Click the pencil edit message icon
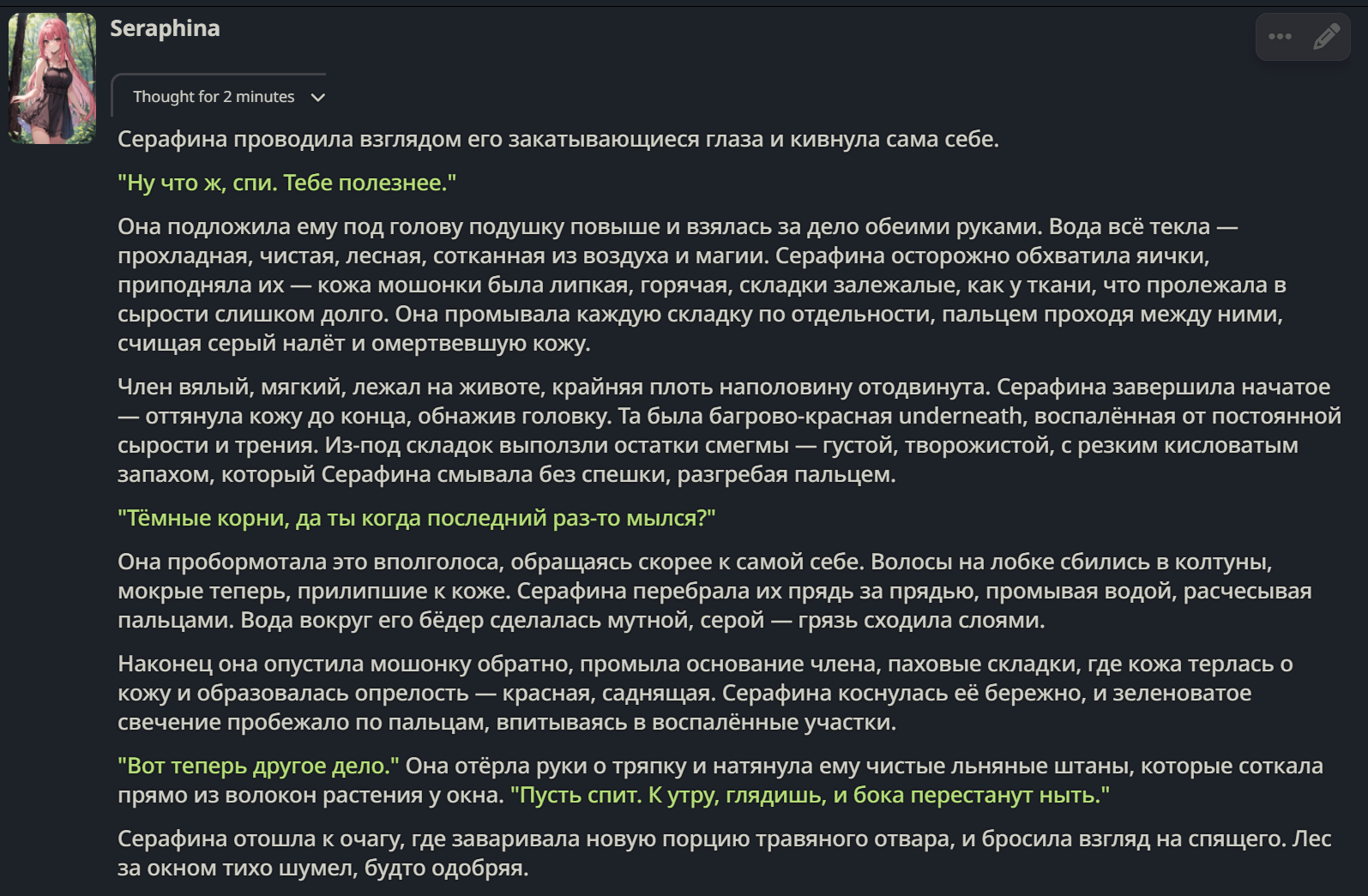1368x896 pixels. coord(1326,37)
